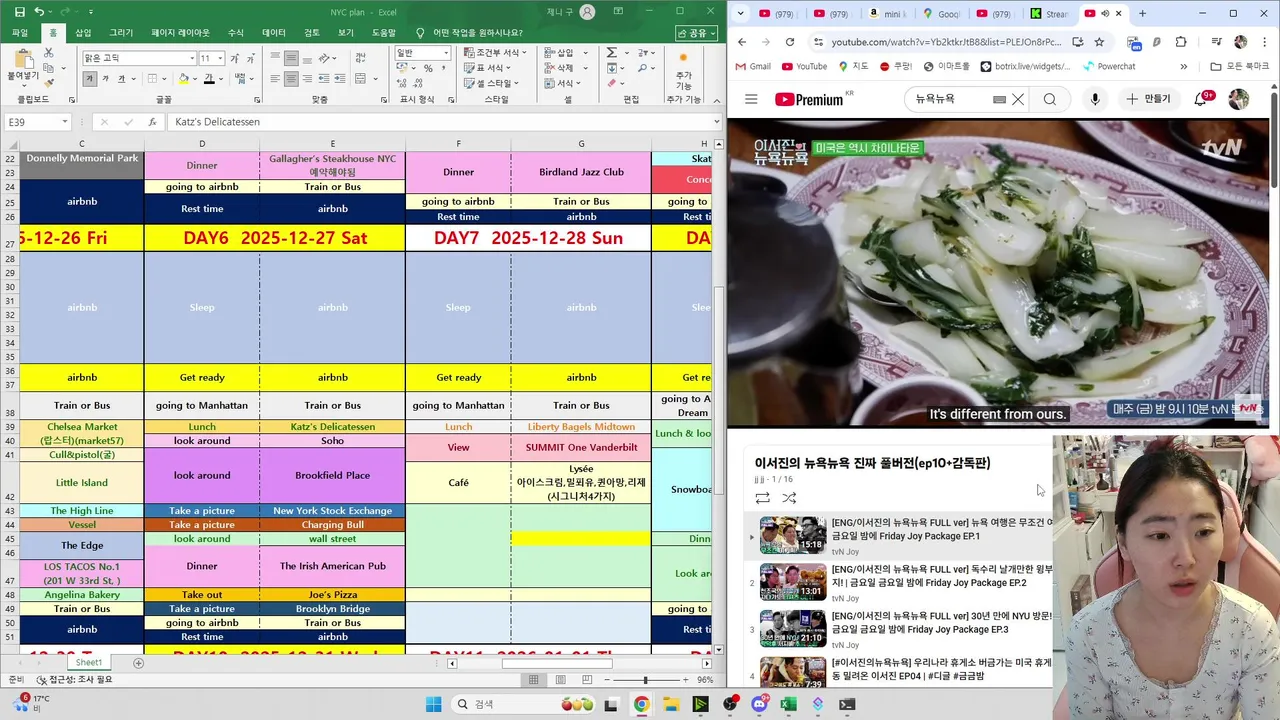This screenshot has height=720, width=1280.
Task: Open the YouTube Premium logo home link
Action: 808,99
